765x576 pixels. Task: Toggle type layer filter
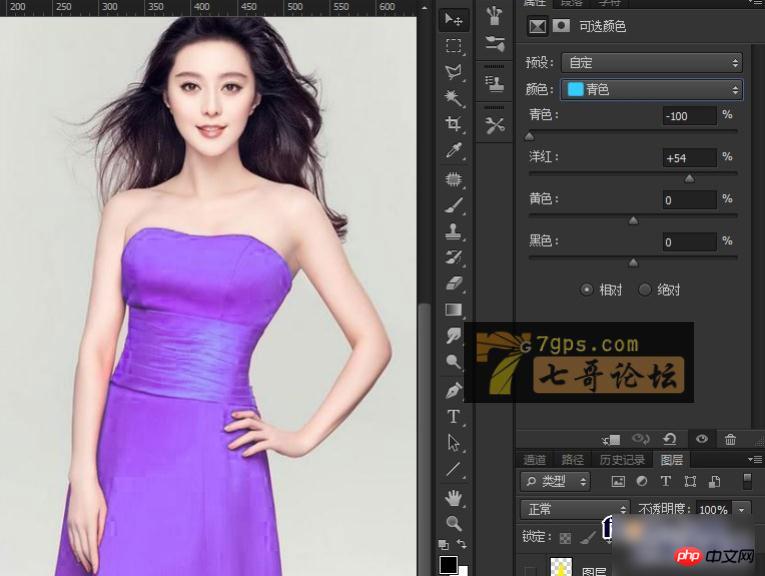[x=665, y=481]
